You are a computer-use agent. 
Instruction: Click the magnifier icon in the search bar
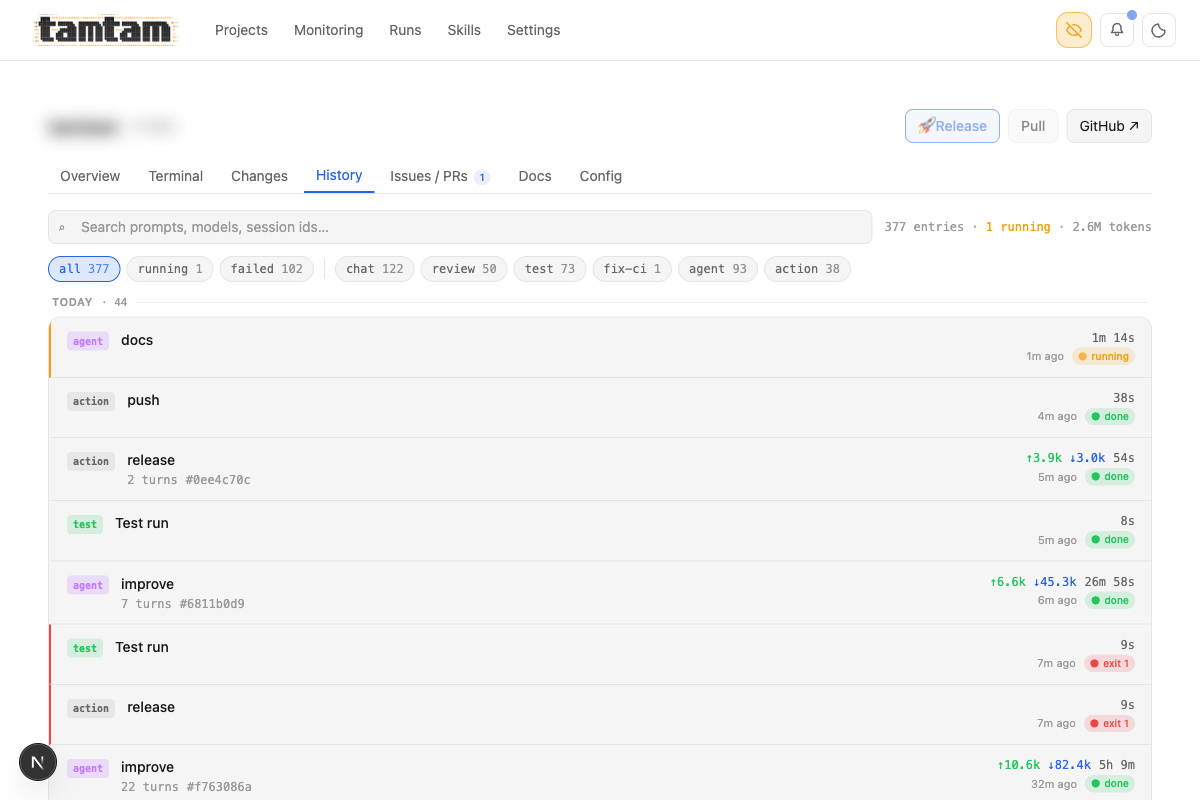coord(64,227)
